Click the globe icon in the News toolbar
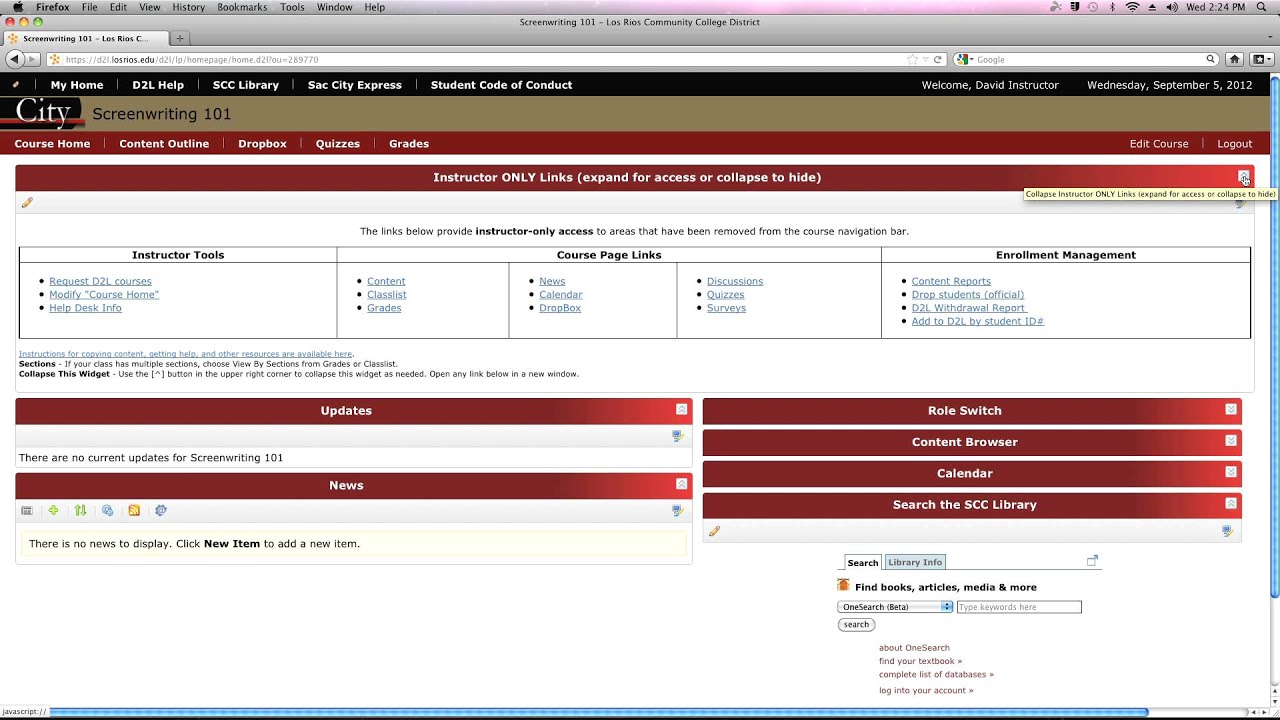Image resolution: width=1280 pixels, height=720 pixels. coord(107,510)
